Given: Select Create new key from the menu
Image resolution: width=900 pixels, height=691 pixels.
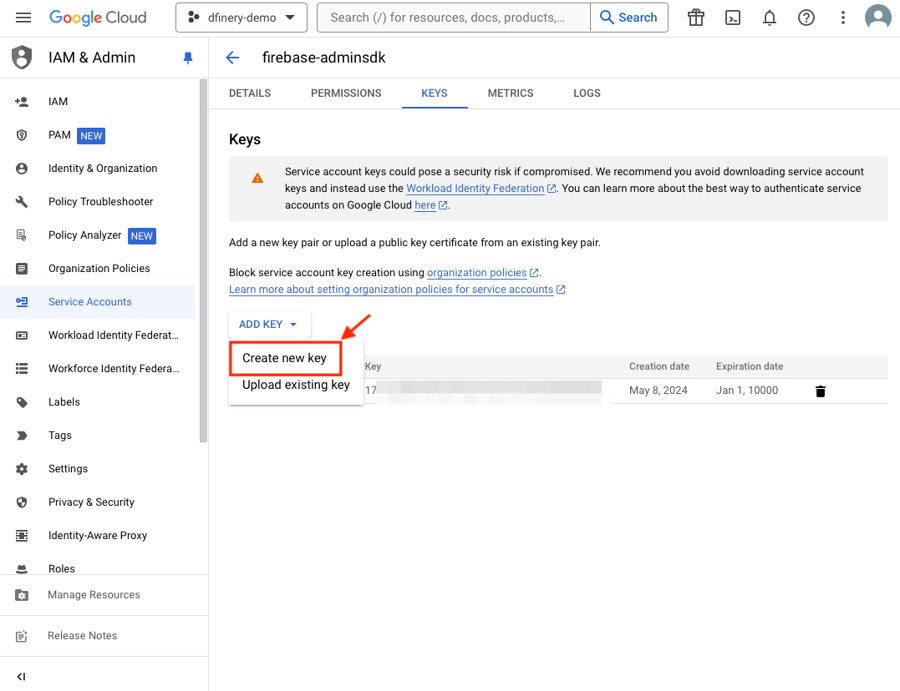Looking at the screenshot, I should coord(284,358).
